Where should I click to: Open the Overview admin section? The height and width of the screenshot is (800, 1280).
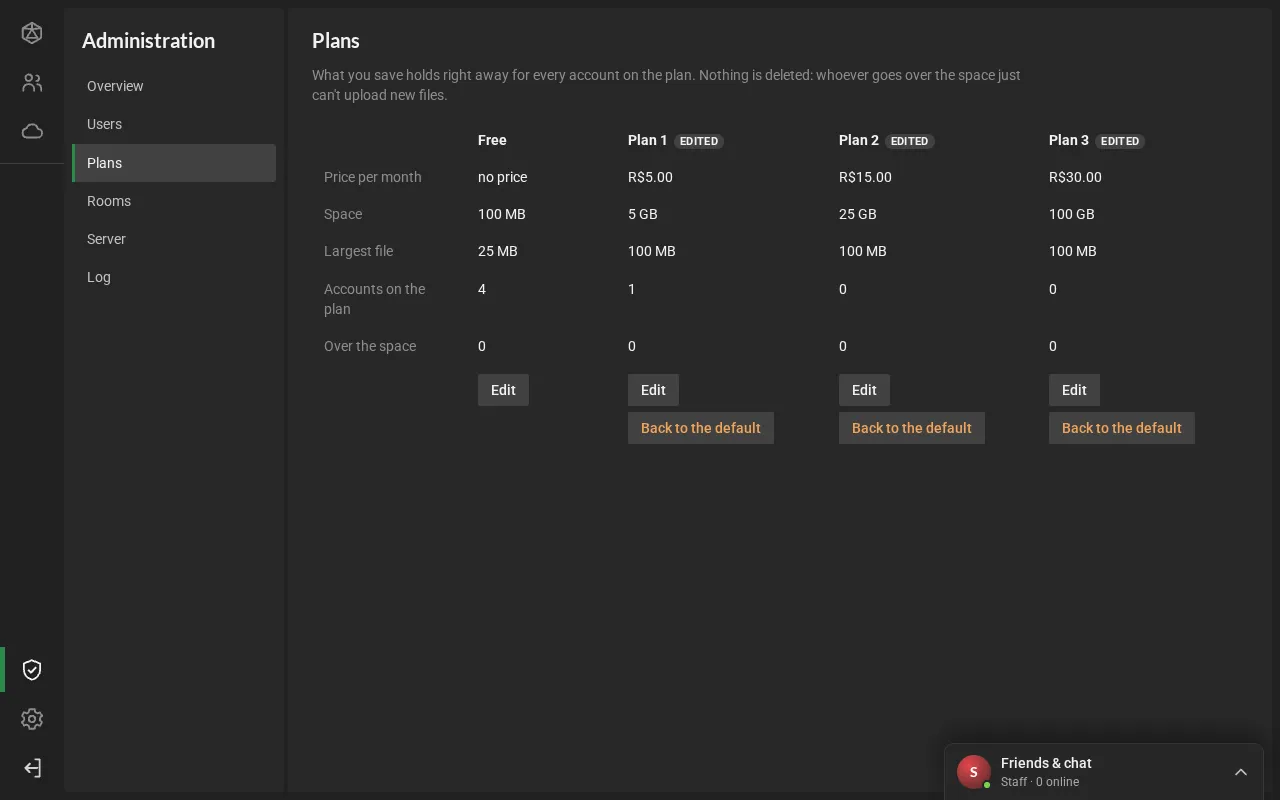(174, 86)
